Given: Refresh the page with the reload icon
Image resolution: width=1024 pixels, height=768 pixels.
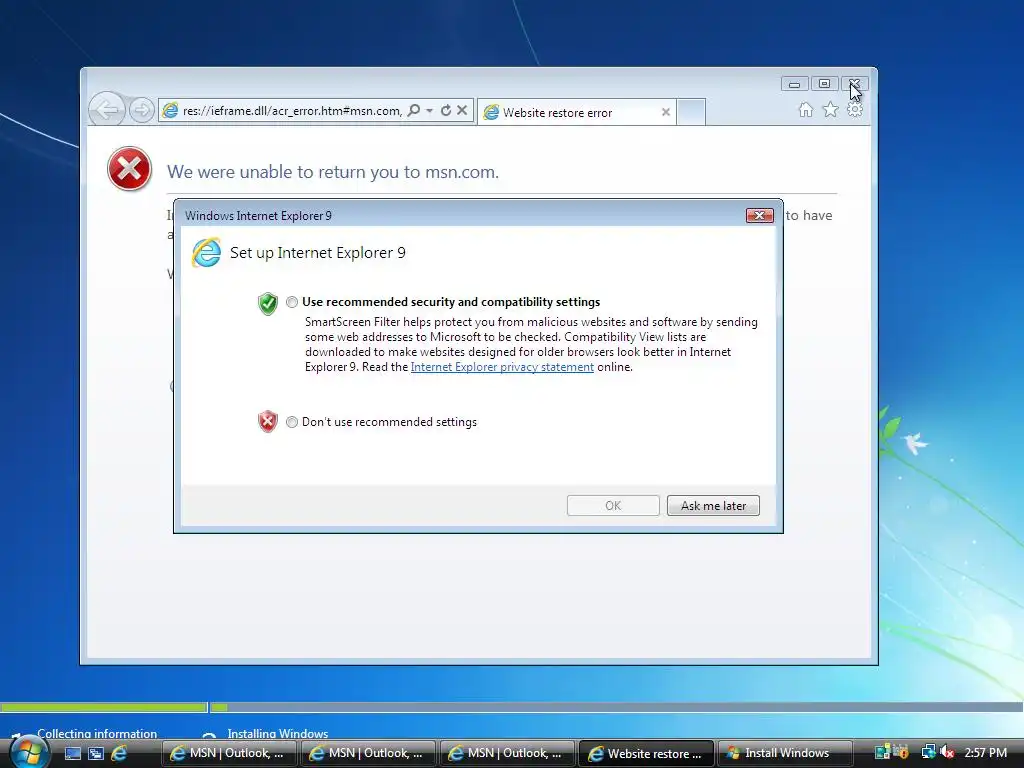Looking at the screenshot, I should pos(446,110).
